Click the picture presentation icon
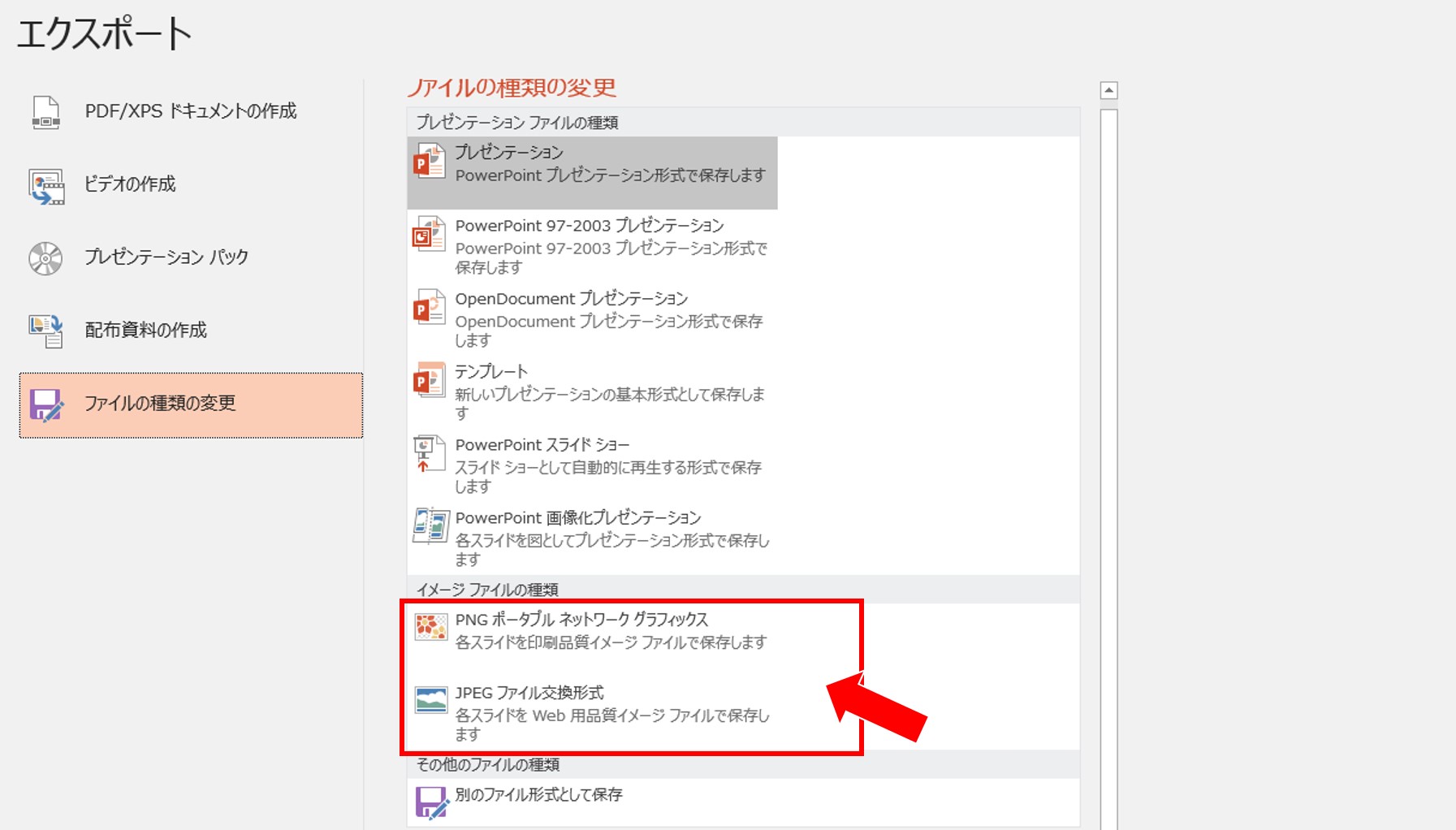Viewport: 1456px width, 830px height. [x=430, y=526]
